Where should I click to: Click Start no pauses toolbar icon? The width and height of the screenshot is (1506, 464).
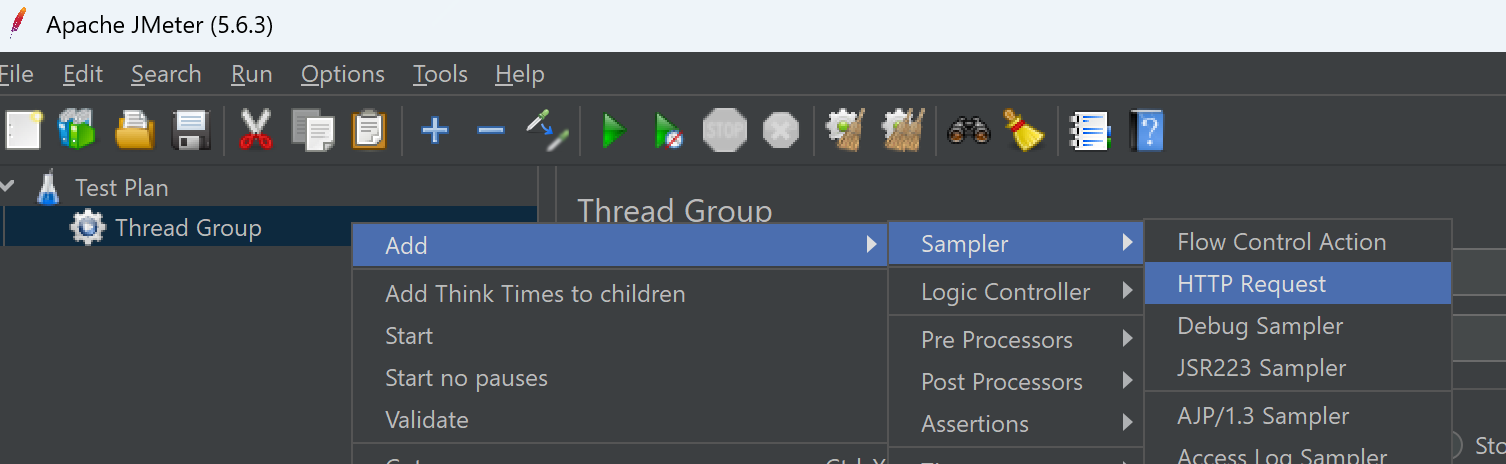(x=668, y=131)
